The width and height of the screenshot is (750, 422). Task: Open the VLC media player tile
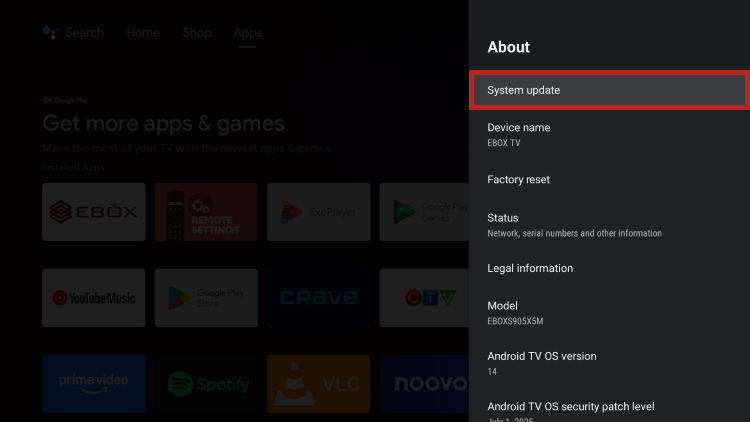pos(318,384)
